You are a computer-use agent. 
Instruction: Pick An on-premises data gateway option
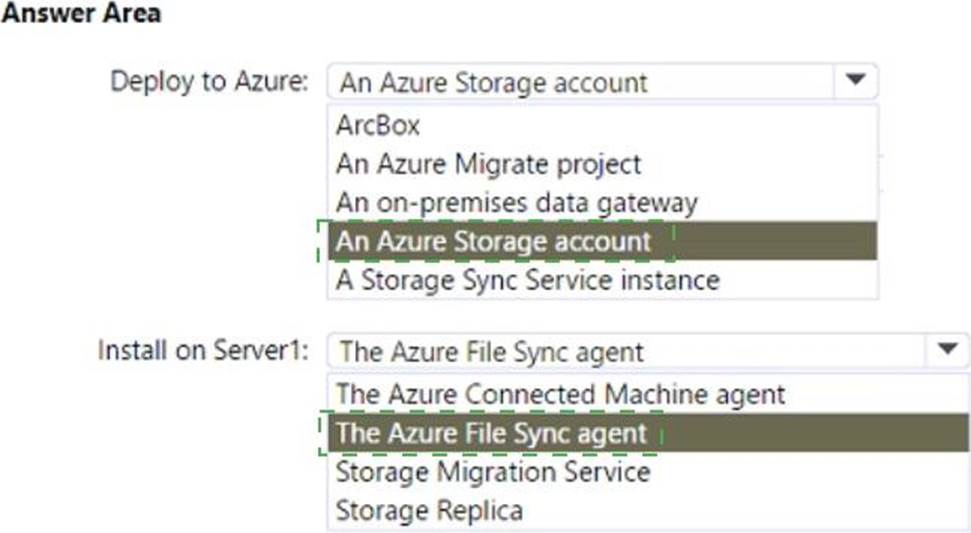click(516, 202)
